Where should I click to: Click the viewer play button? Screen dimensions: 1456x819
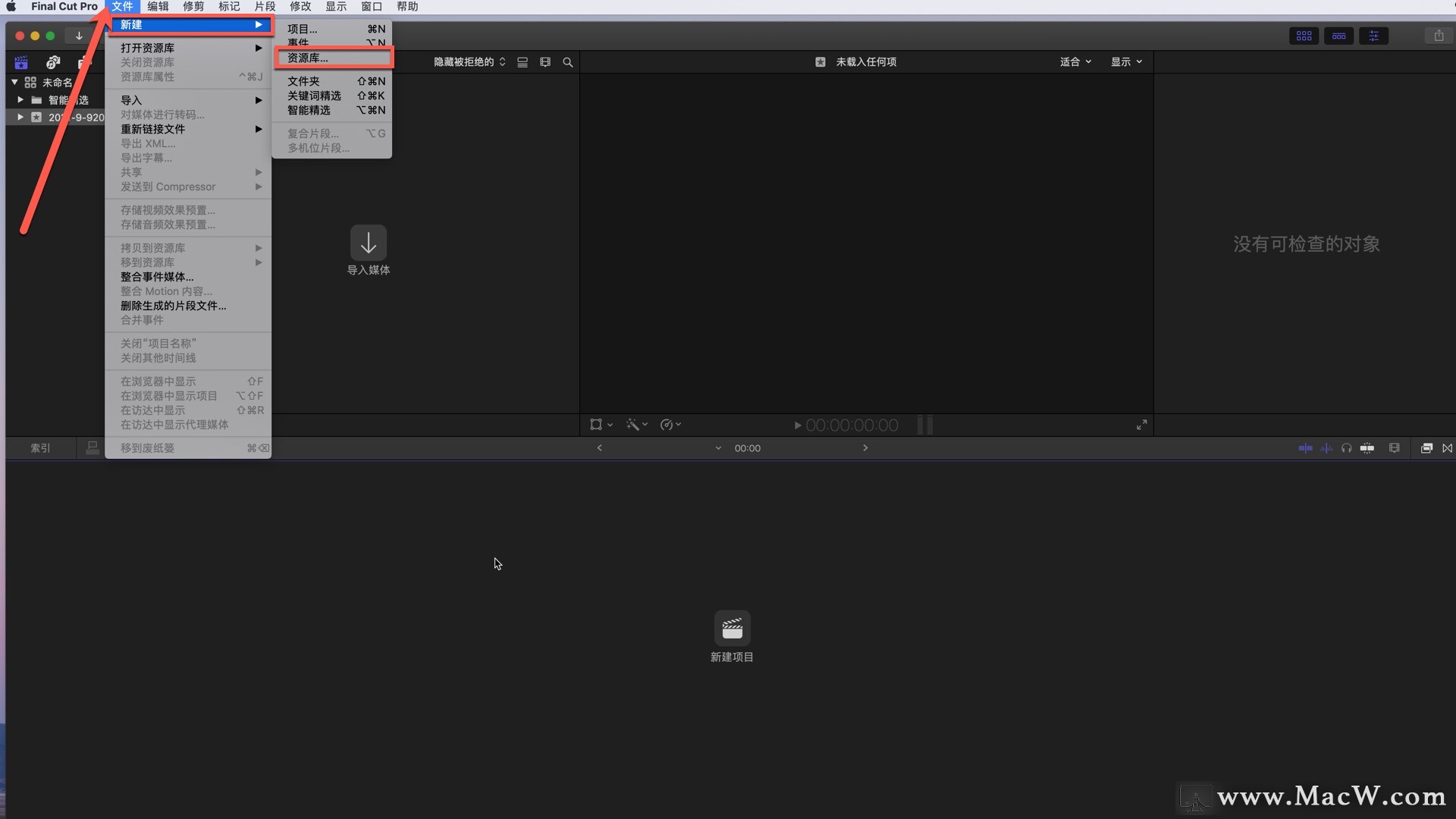[x=797, y=425]
